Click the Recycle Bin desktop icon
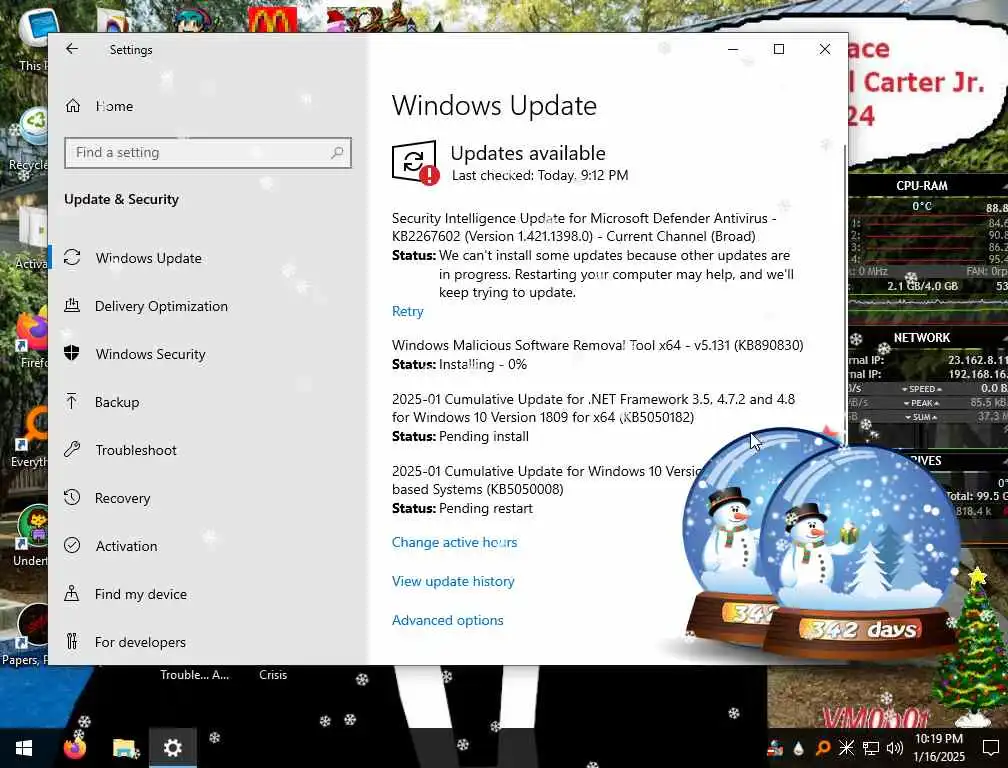The height and width of the screenshot is (768, 1008). (33, 127)
